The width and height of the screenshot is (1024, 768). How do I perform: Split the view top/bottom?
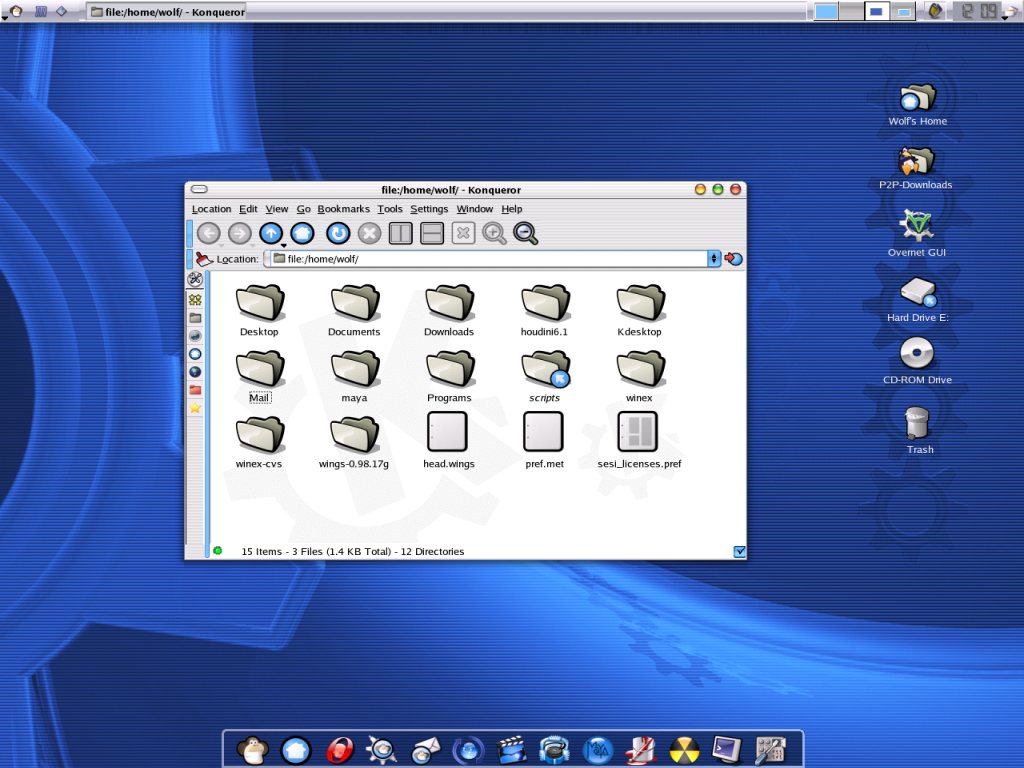[x=432, y=233]
